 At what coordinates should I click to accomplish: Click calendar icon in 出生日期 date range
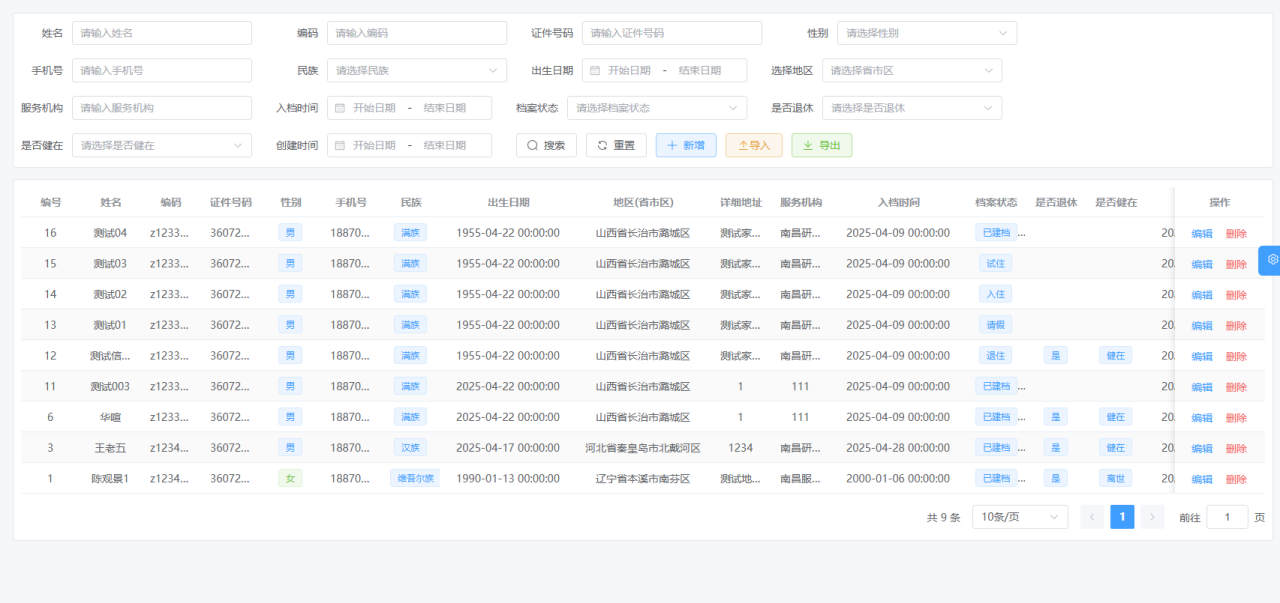tap(595, 71)
